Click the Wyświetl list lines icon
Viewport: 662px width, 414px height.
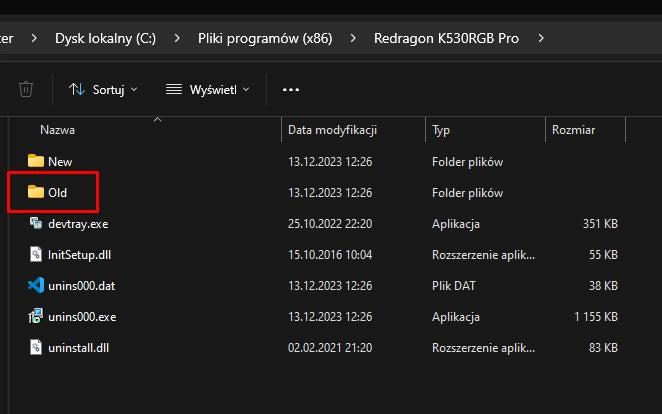pos(174,89)
